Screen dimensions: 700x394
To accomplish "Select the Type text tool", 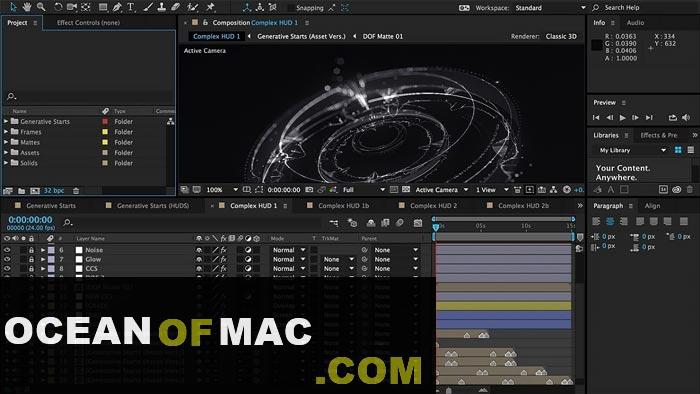I will point(131,7).
